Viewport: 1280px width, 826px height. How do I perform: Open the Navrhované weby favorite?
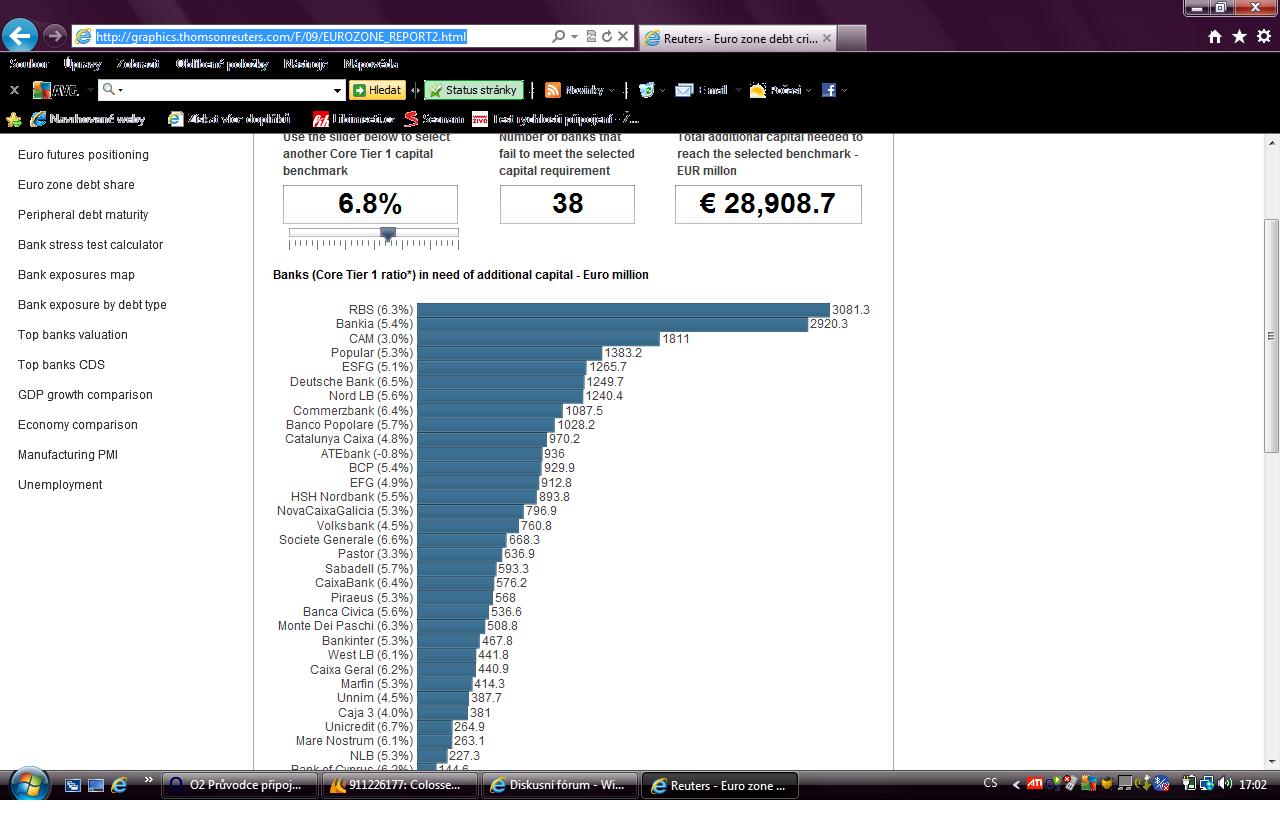coord(87,119)
